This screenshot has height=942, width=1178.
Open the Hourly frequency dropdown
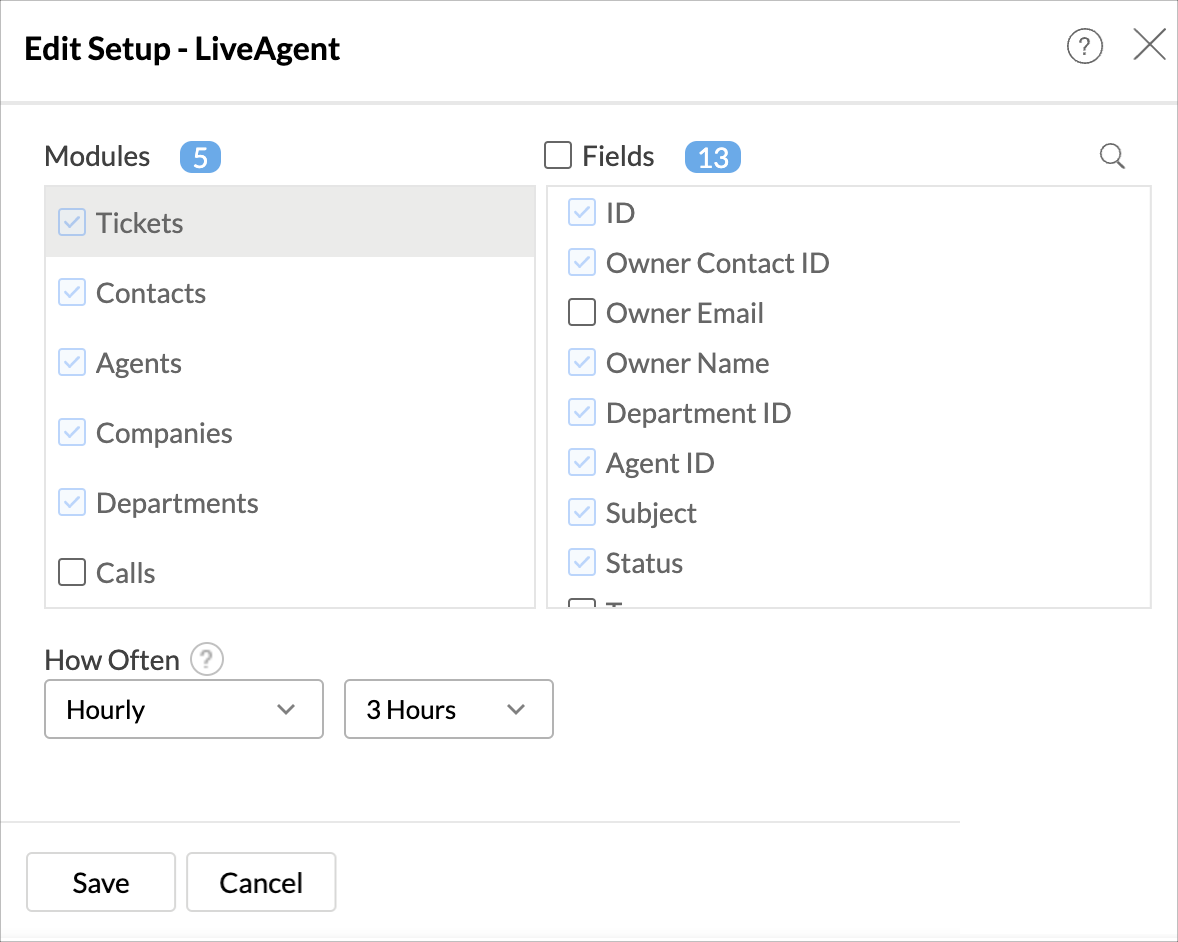click(x=184, y=709)
